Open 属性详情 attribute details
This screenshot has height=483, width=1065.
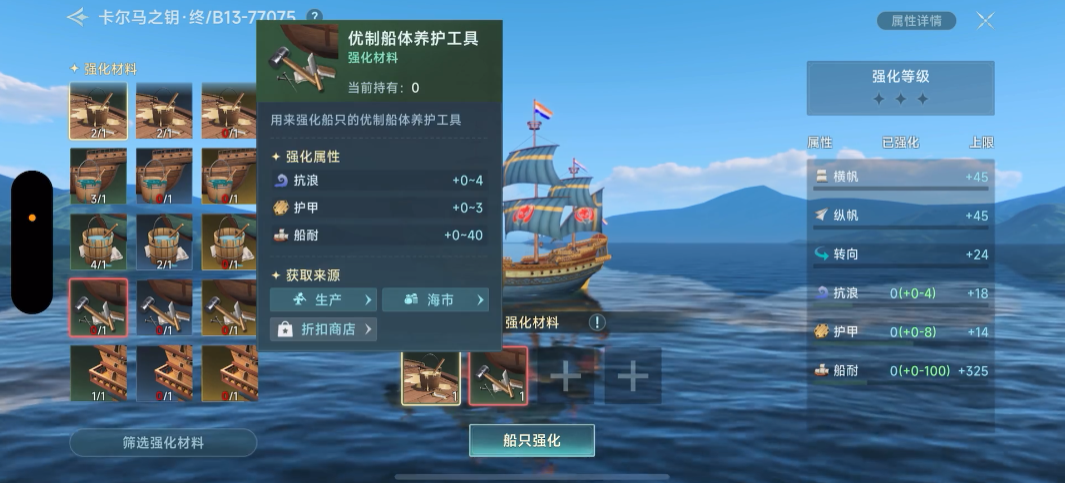[x=916, y=20]
